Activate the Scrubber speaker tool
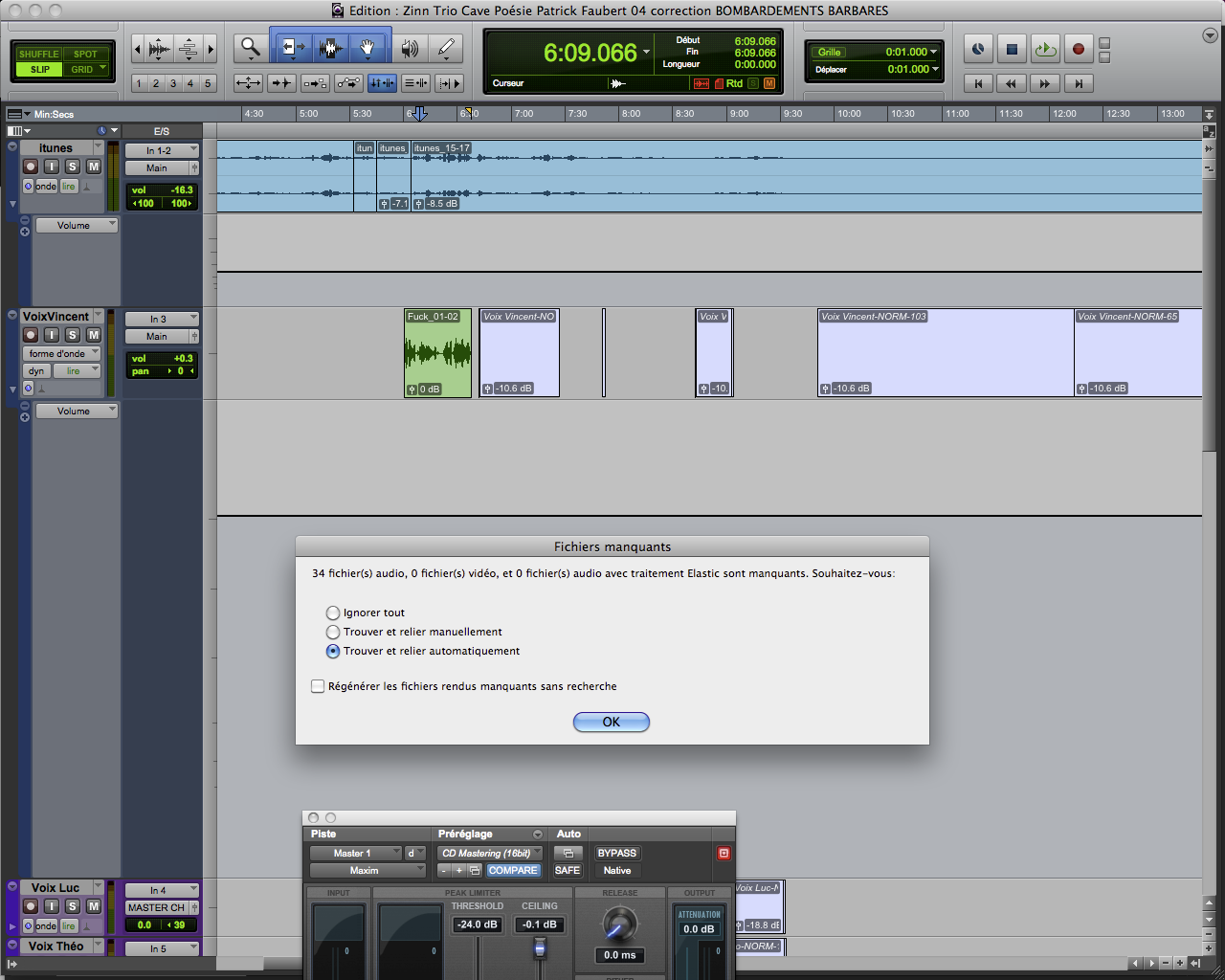 point(410,48)
